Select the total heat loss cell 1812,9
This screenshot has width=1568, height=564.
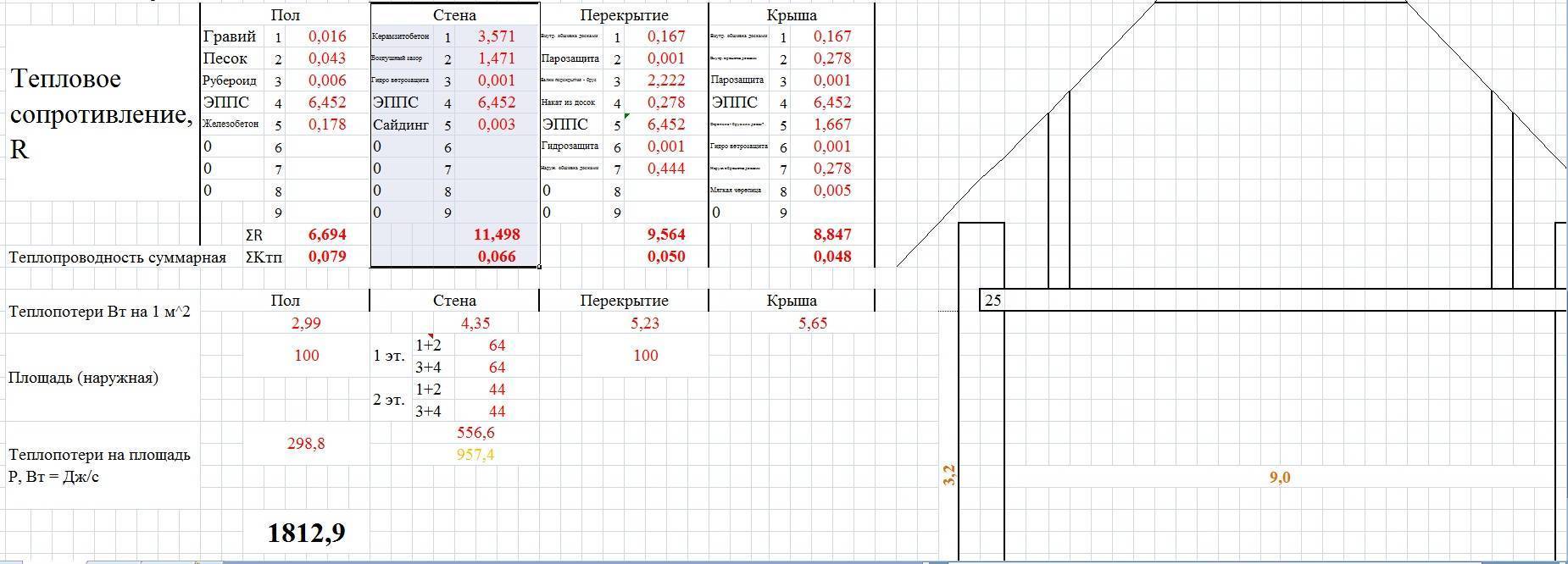(306, 533)
